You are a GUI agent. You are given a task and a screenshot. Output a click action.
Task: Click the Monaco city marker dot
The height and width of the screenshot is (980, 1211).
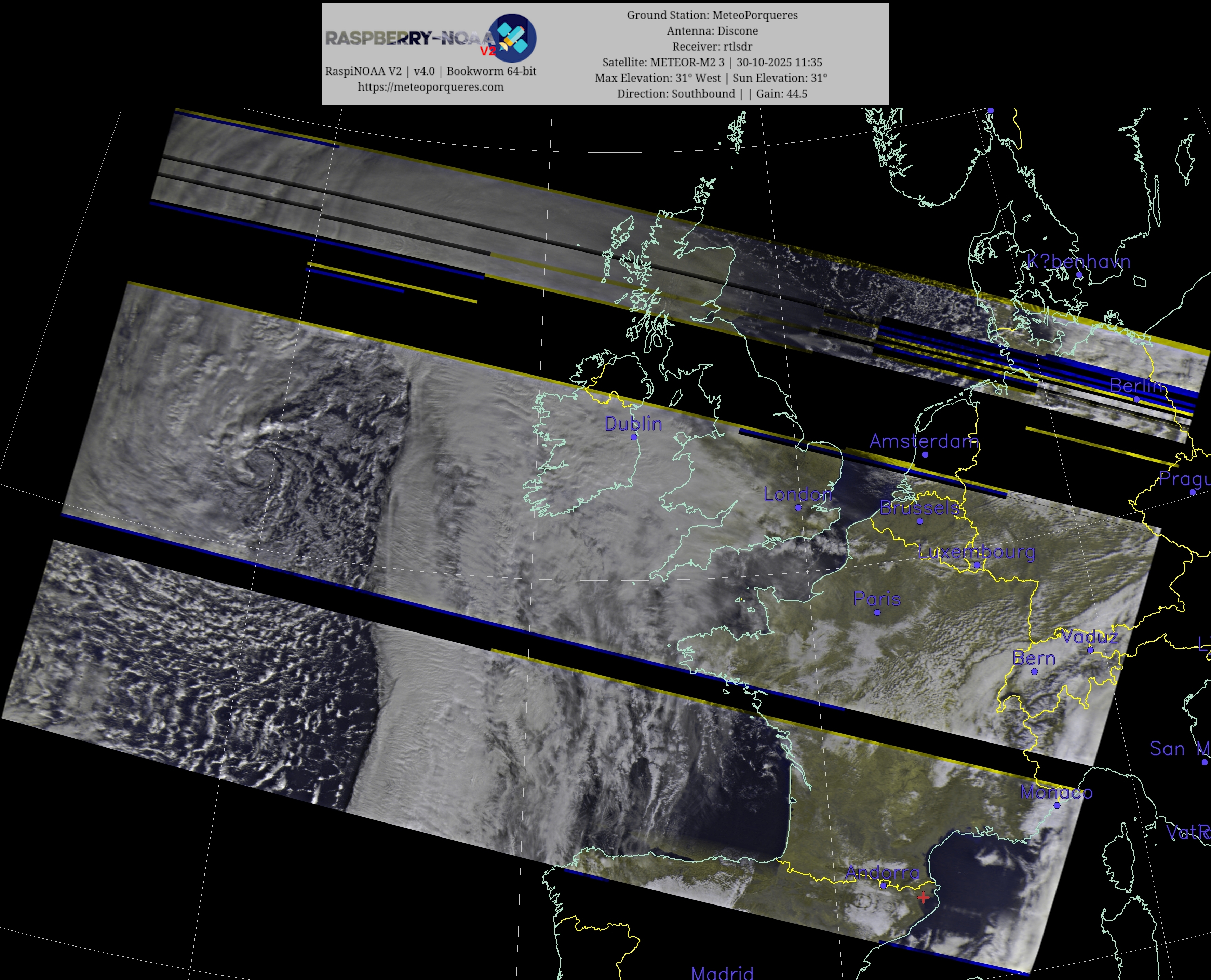coord(1057,806)
